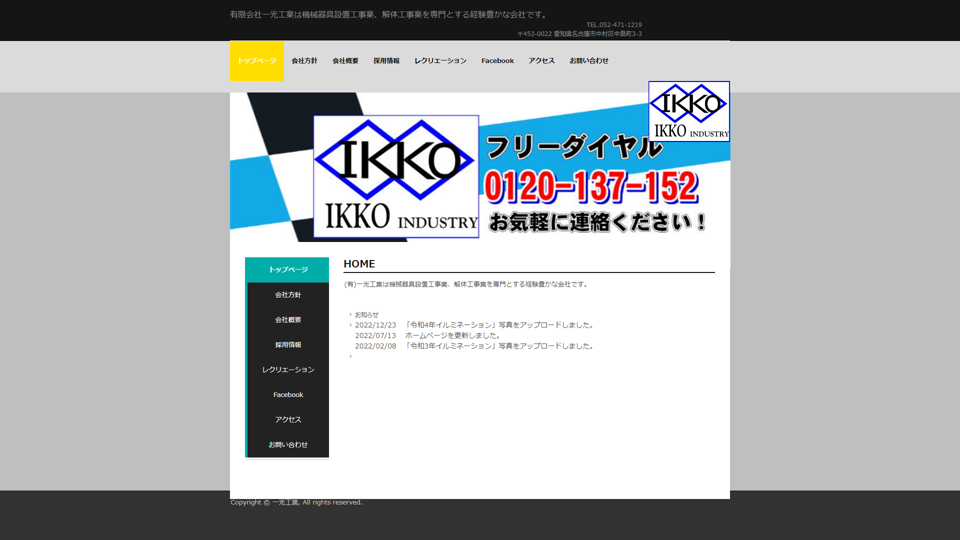
Task: Select お問い合わせ in the top navigation
Action: (x=589, y=61)
